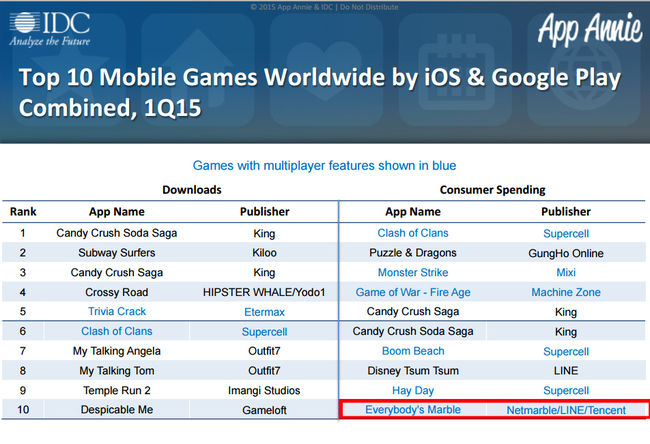
Task: Click Game of War - Fire Age
Action: click(x=412, y=292)
